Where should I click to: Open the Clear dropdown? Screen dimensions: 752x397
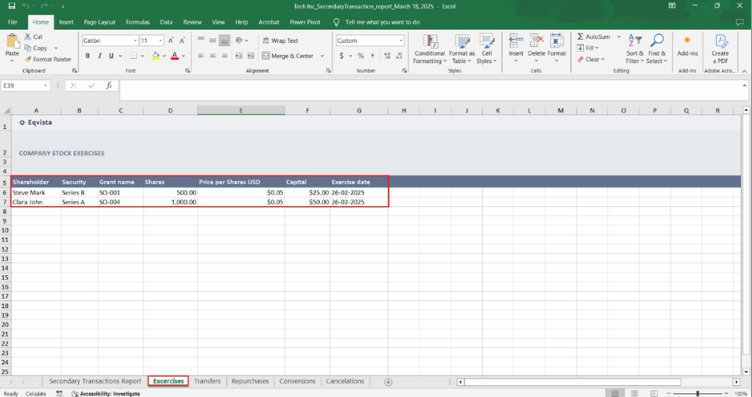point(591,59)
